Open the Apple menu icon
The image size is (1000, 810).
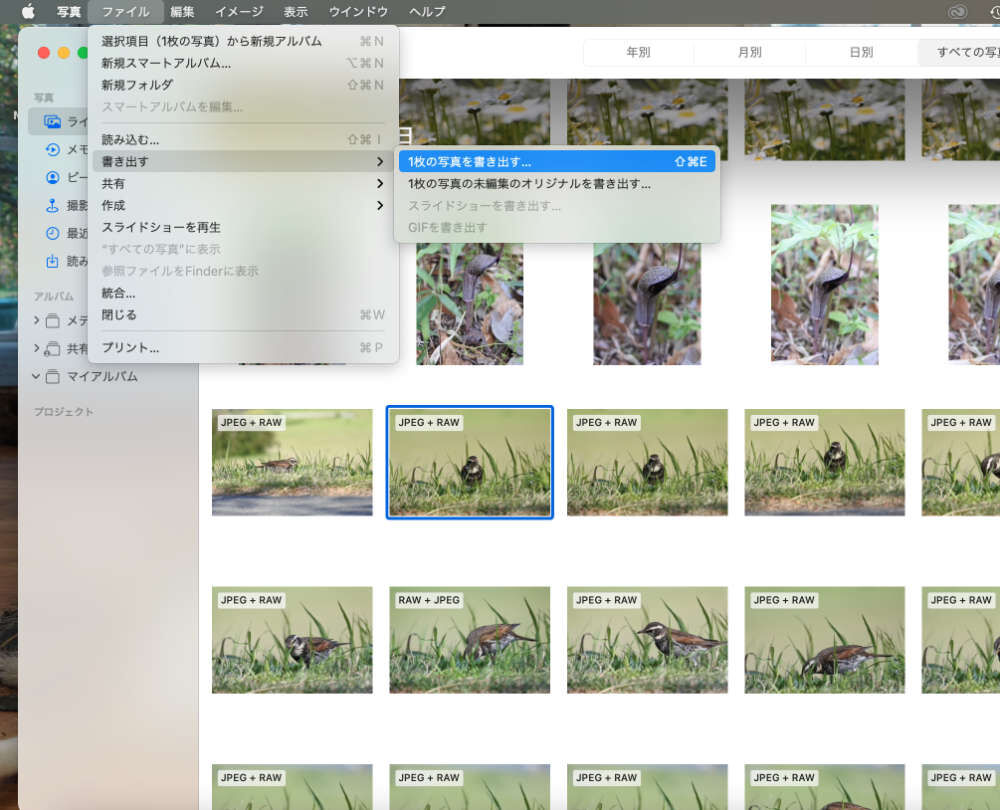click(x=28, y=11)
